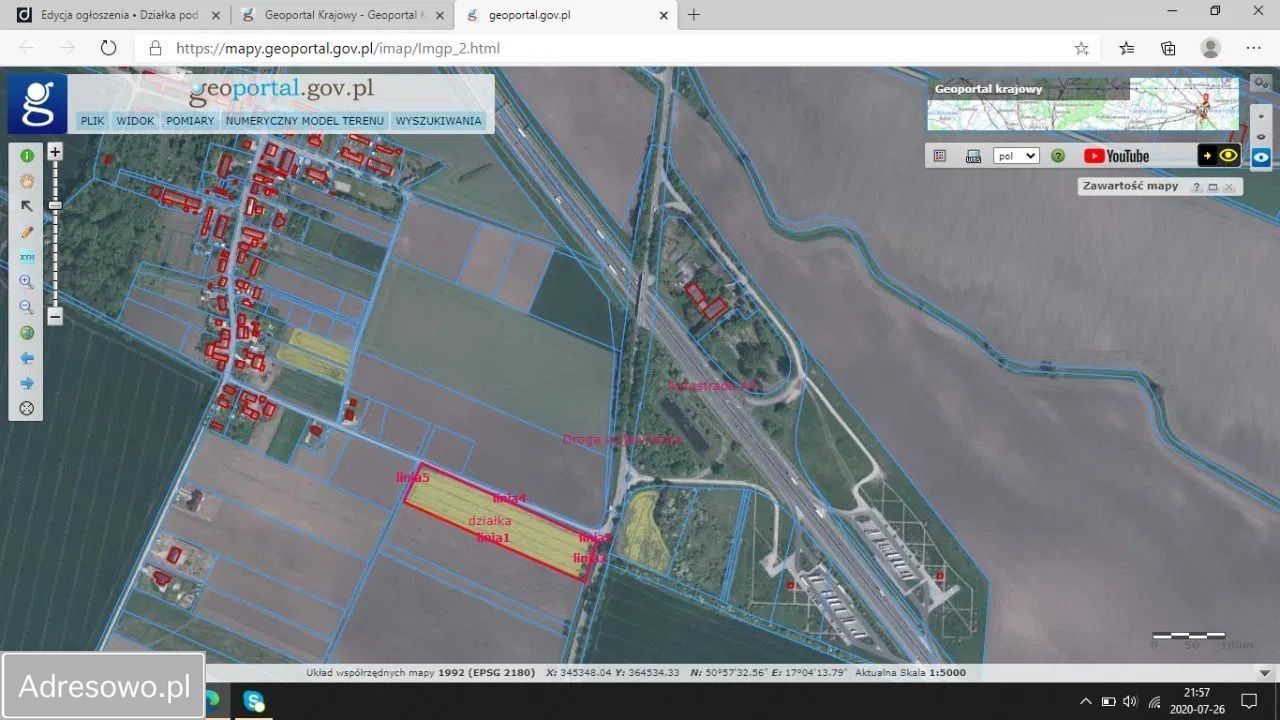Click the address bar URL field
This screenshot has width=1280, height=720.
point(610,48)
